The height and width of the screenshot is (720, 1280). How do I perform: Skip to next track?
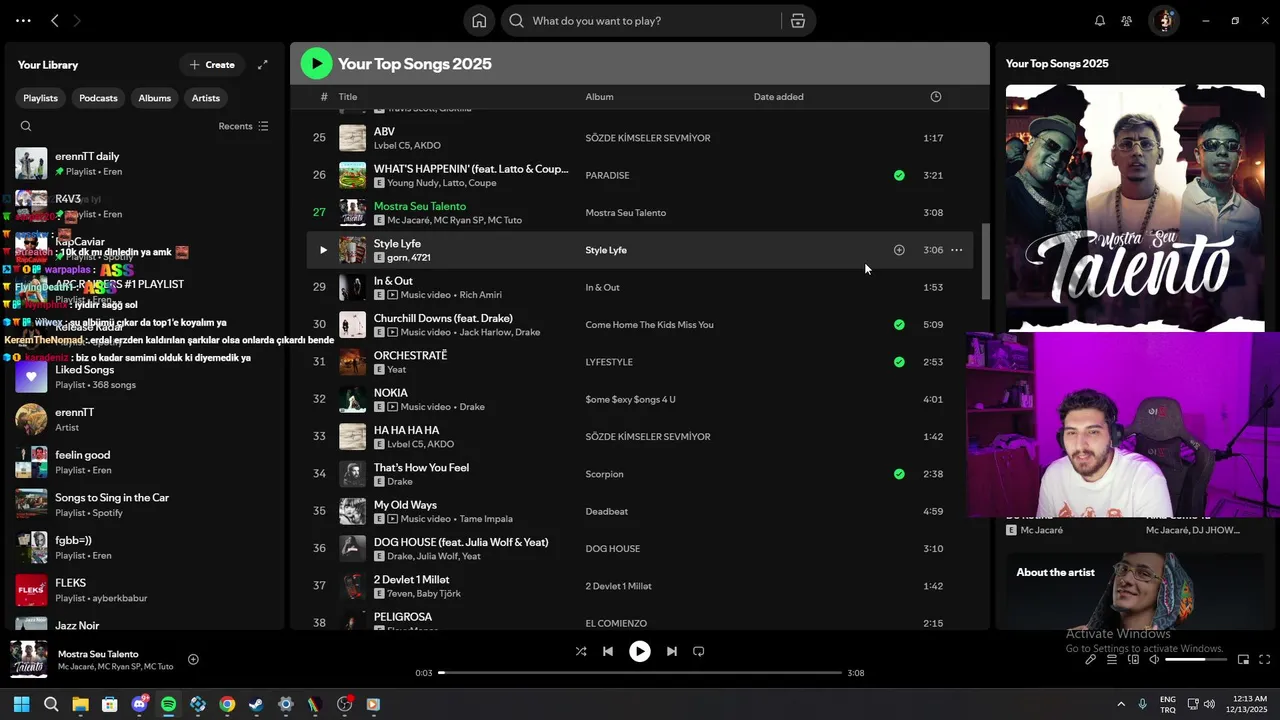tap(672, 651)
